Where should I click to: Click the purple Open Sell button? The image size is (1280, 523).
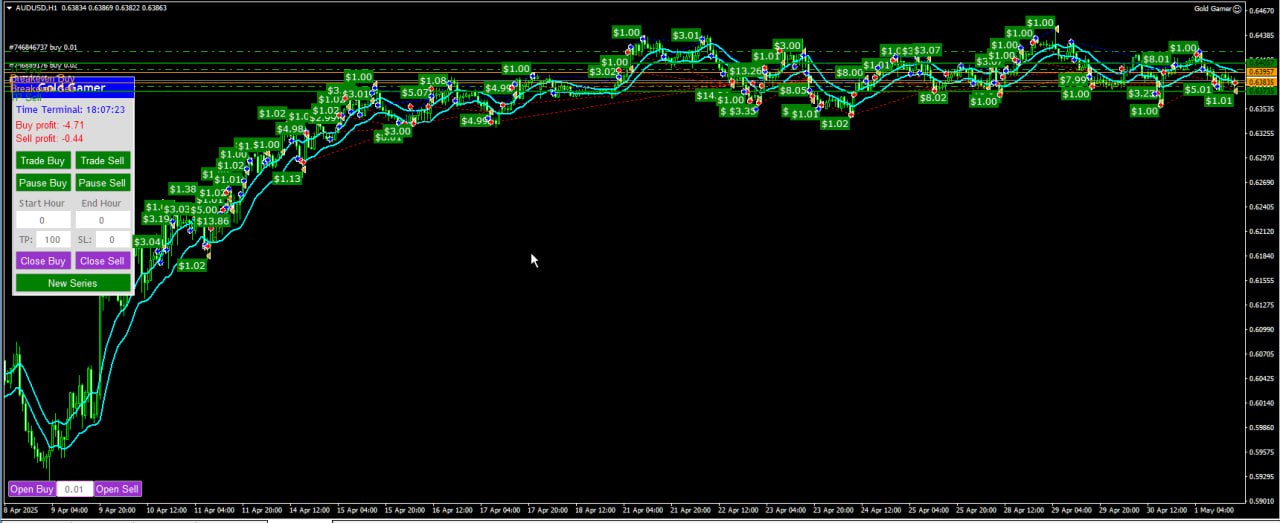click(x=117, y=489)
